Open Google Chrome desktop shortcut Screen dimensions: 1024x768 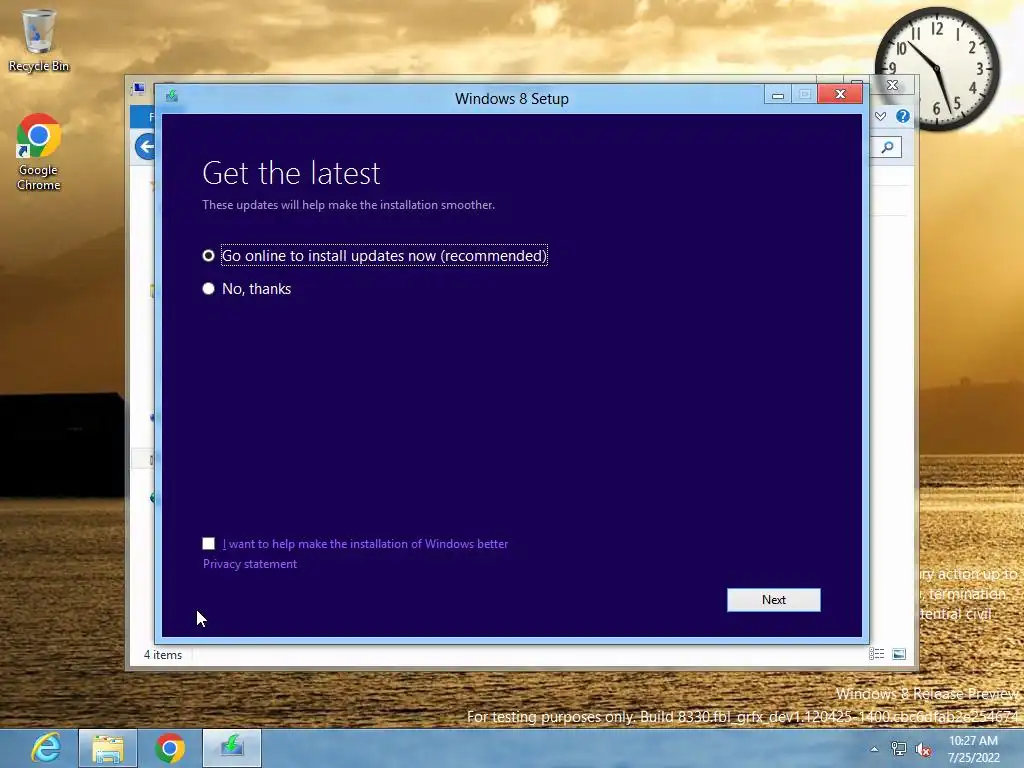coord(39,153)
